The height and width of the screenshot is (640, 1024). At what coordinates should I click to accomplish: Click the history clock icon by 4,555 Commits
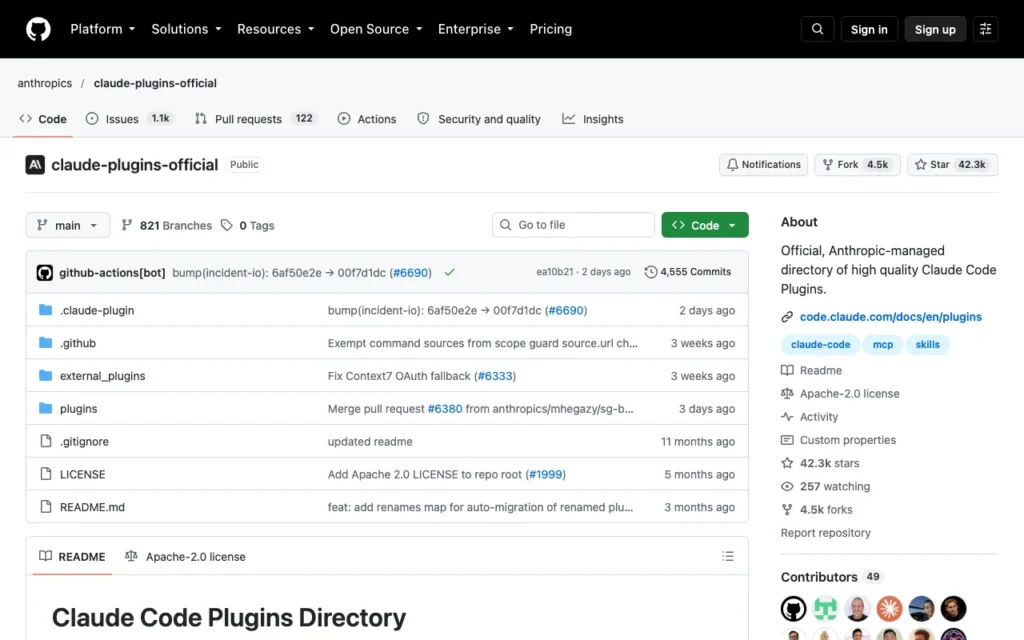click(x=650, y=272)
